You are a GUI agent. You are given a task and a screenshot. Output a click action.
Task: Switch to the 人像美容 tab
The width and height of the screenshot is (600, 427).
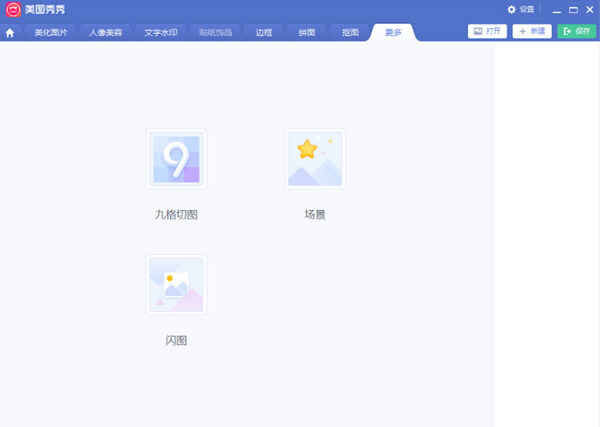pyautogui.click(x=106, y=33)
